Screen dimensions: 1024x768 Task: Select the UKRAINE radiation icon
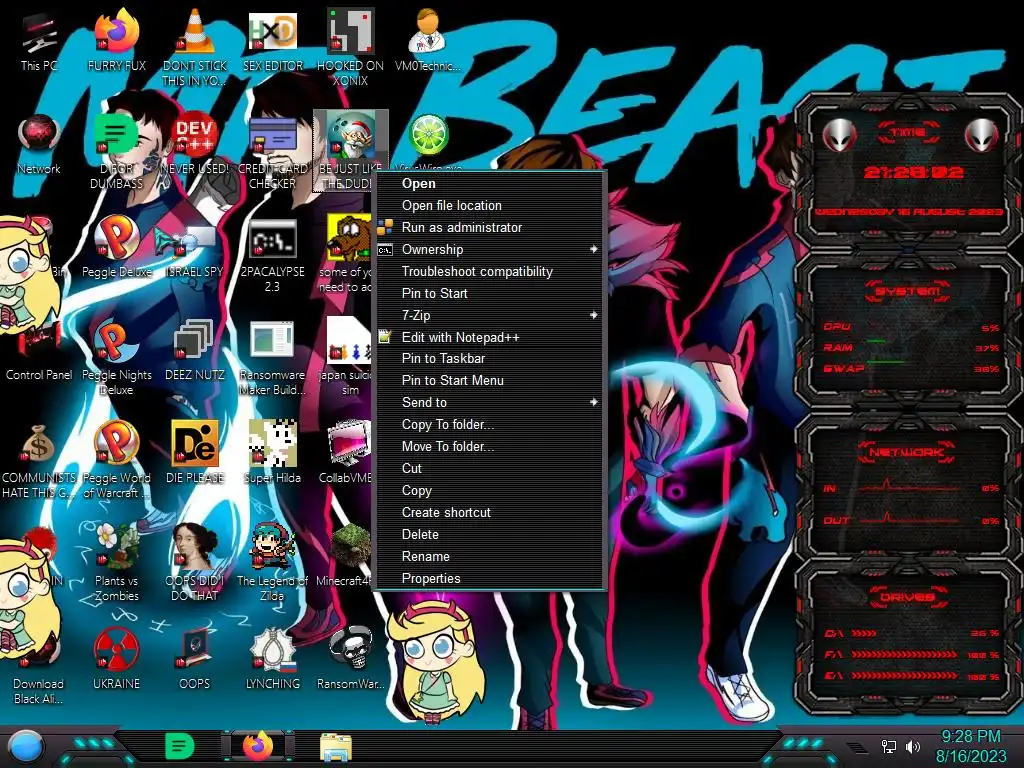click(x=116, y=658)
